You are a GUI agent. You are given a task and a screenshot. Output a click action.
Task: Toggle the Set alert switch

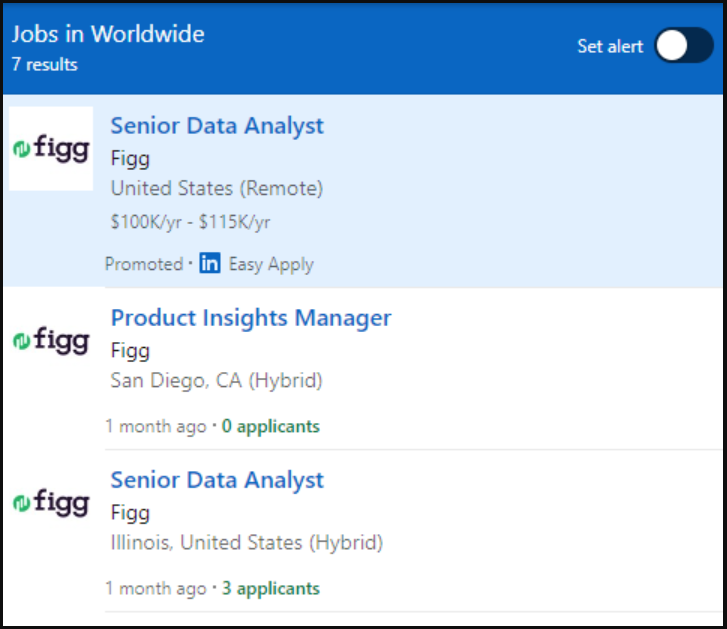click(684, 45)
